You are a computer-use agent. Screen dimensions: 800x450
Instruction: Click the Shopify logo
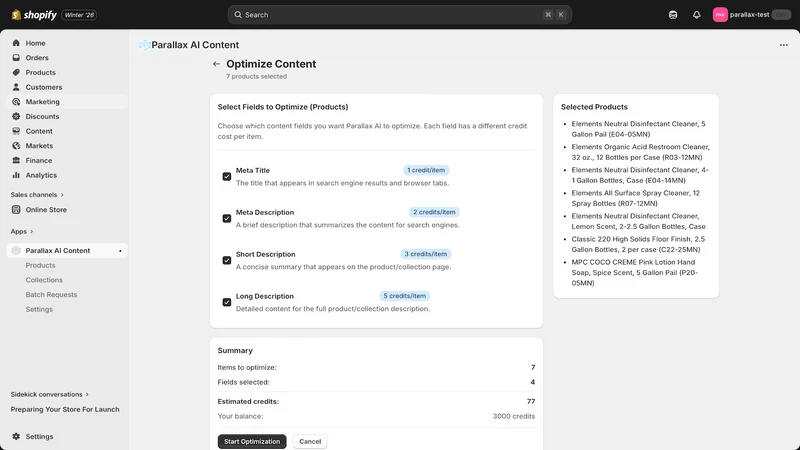click(34, 15)
